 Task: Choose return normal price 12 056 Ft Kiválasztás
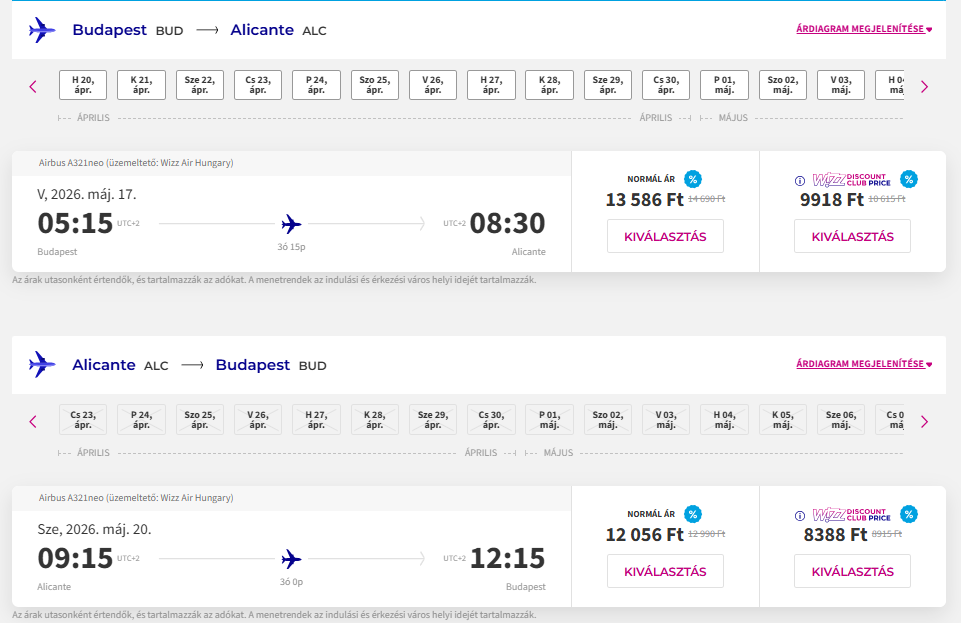(665, 572)
